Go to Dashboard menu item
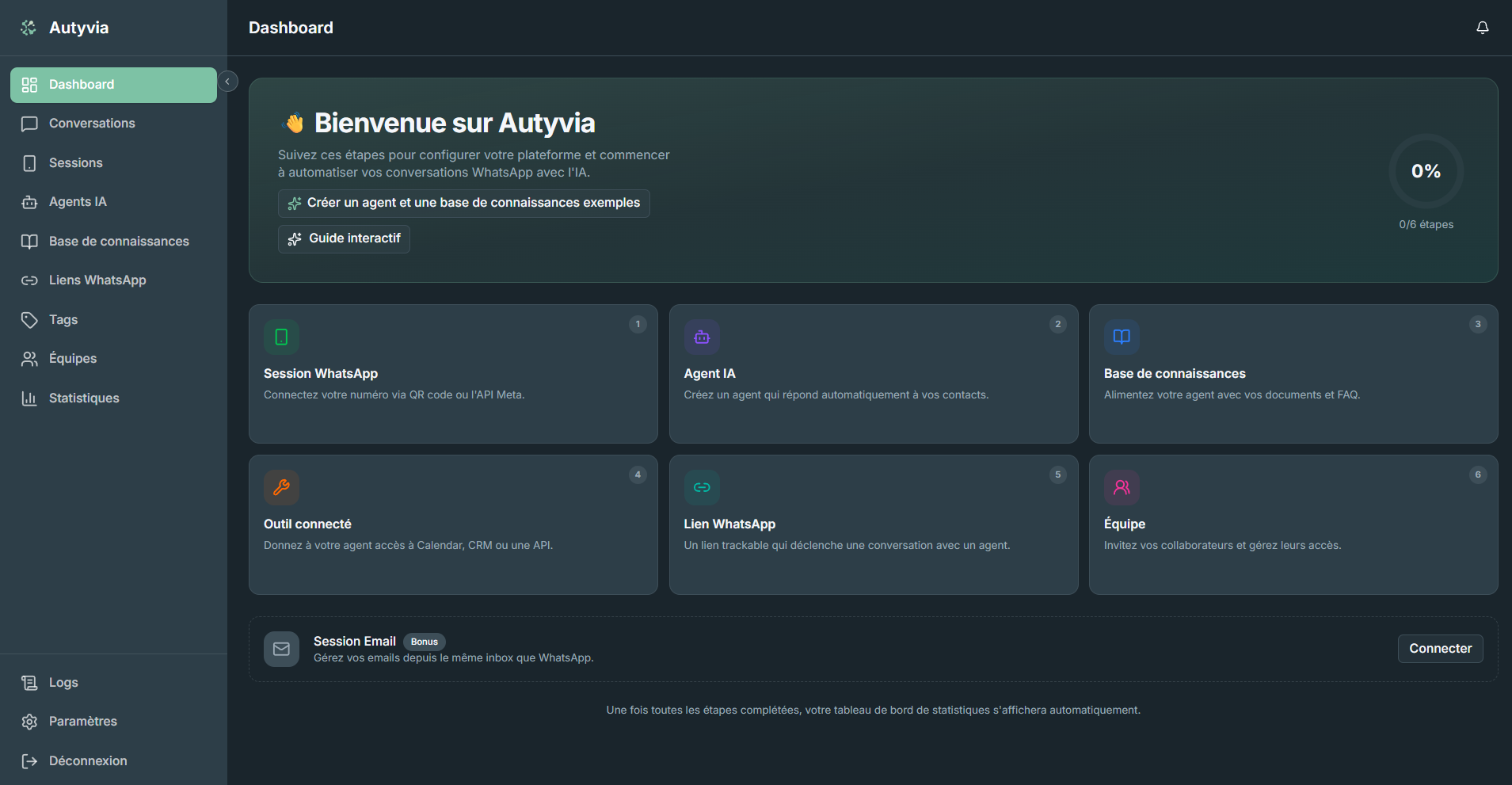Image resolution: width=1512 pixels, height=785 pixels. point(113,85)
